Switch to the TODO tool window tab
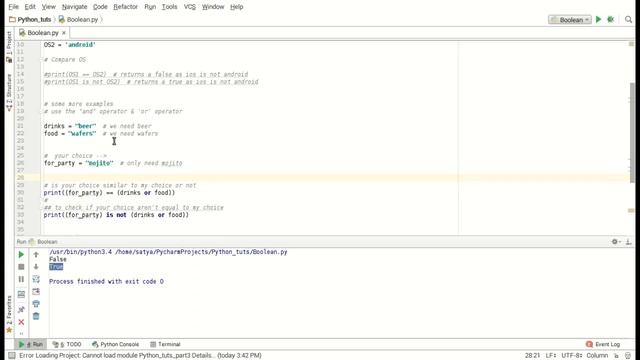 [67, 344]
